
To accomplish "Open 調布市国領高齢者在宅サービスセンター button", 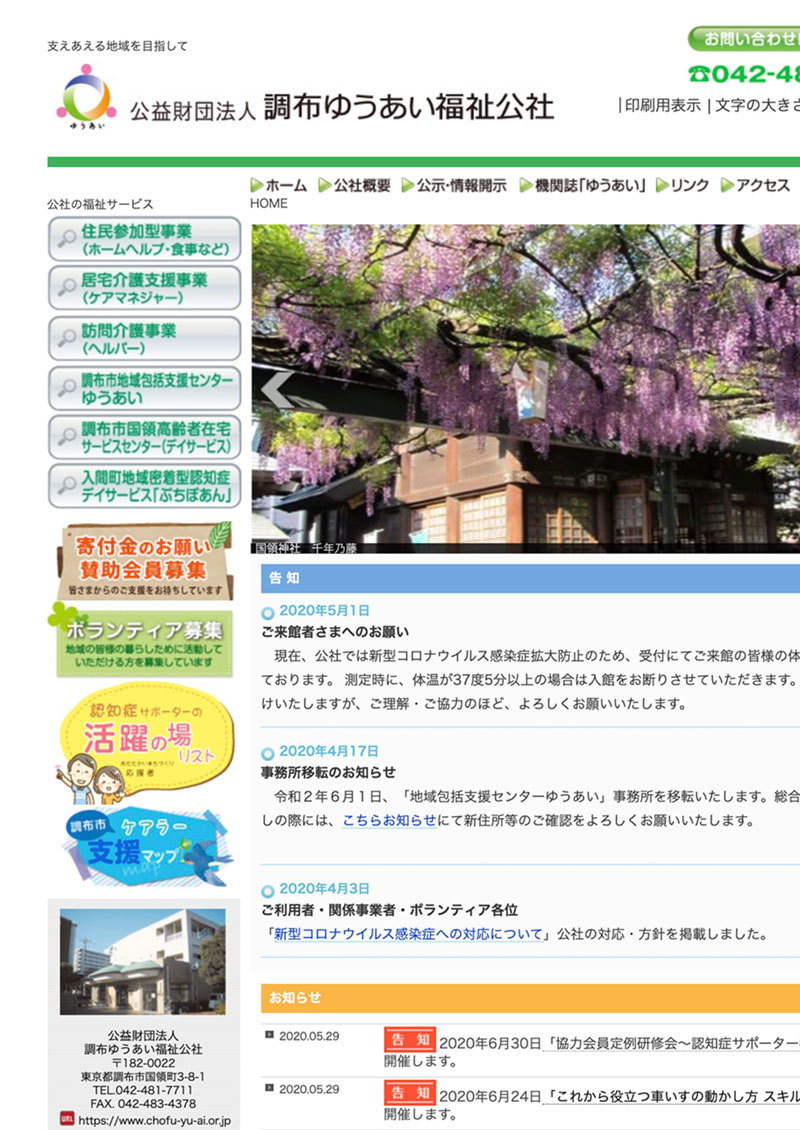I will click(x=144, y=437).
